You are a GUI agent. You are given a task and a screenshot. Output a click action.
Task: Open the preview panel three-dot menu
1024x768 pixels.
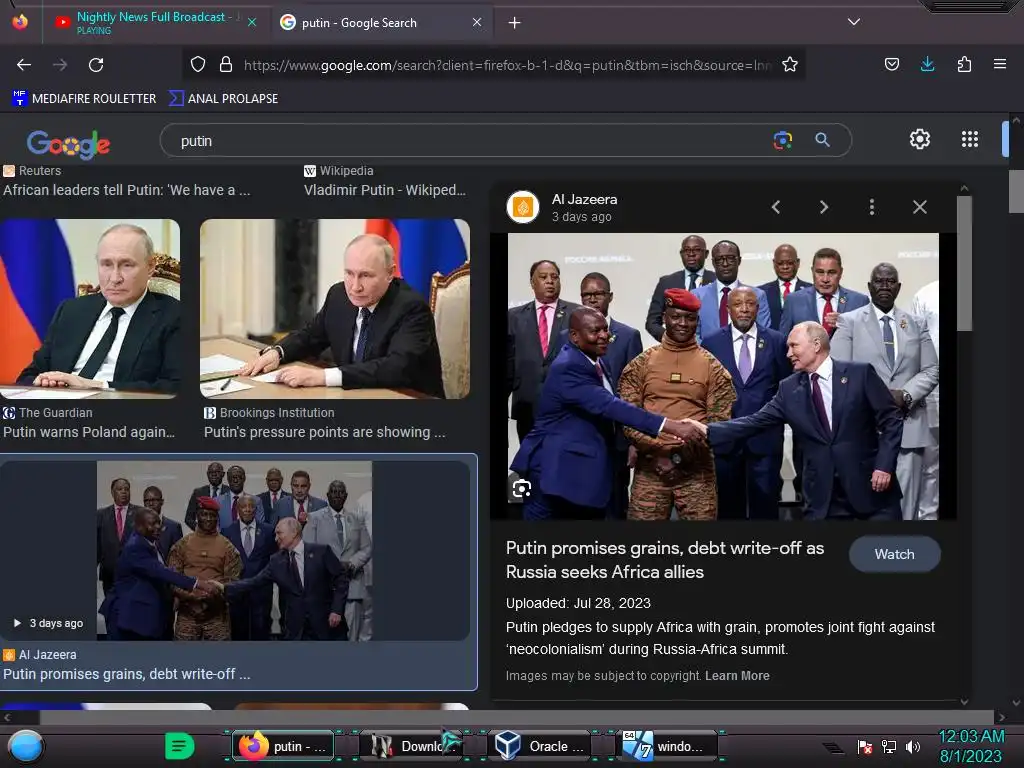[872, 207]
